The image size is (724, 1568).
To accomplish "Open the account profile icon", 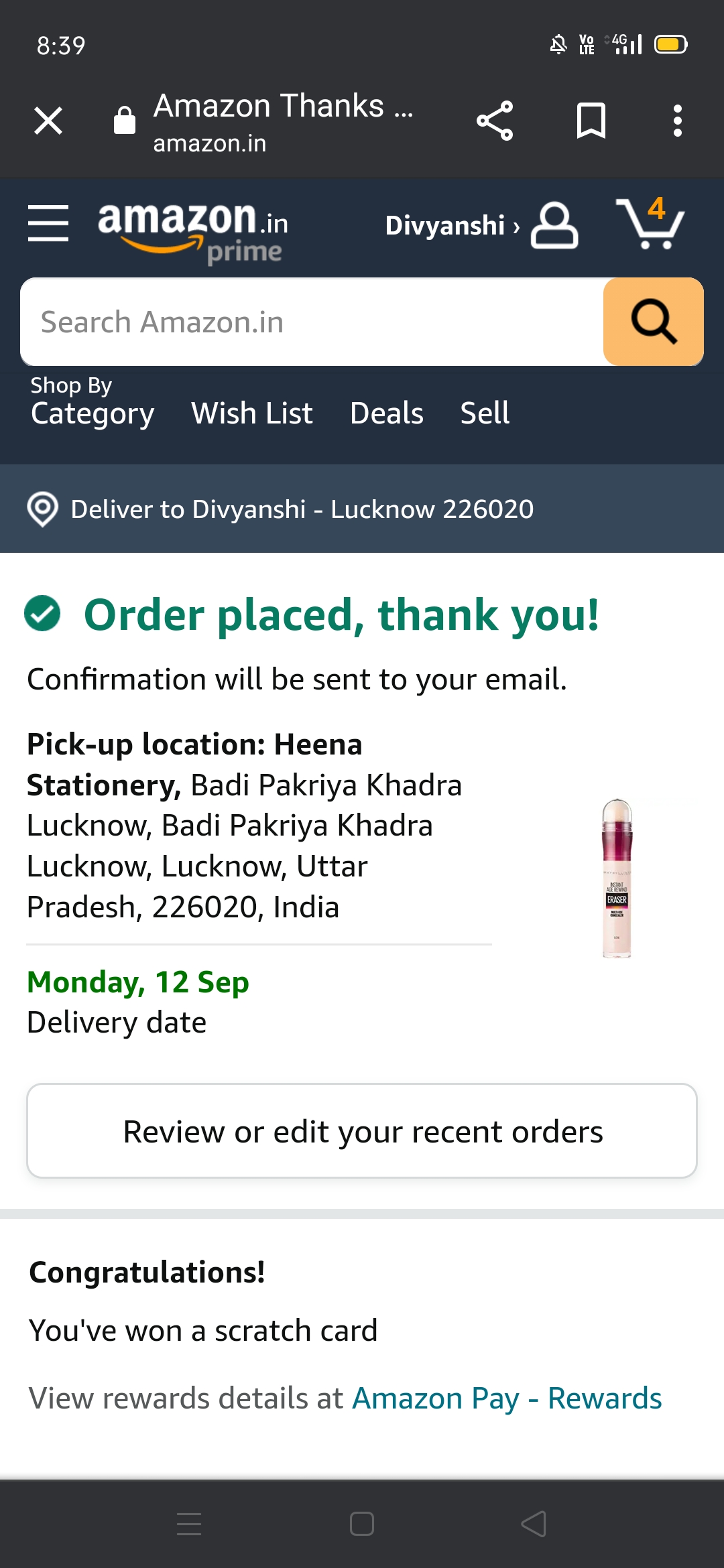I will tap(554, 226).
